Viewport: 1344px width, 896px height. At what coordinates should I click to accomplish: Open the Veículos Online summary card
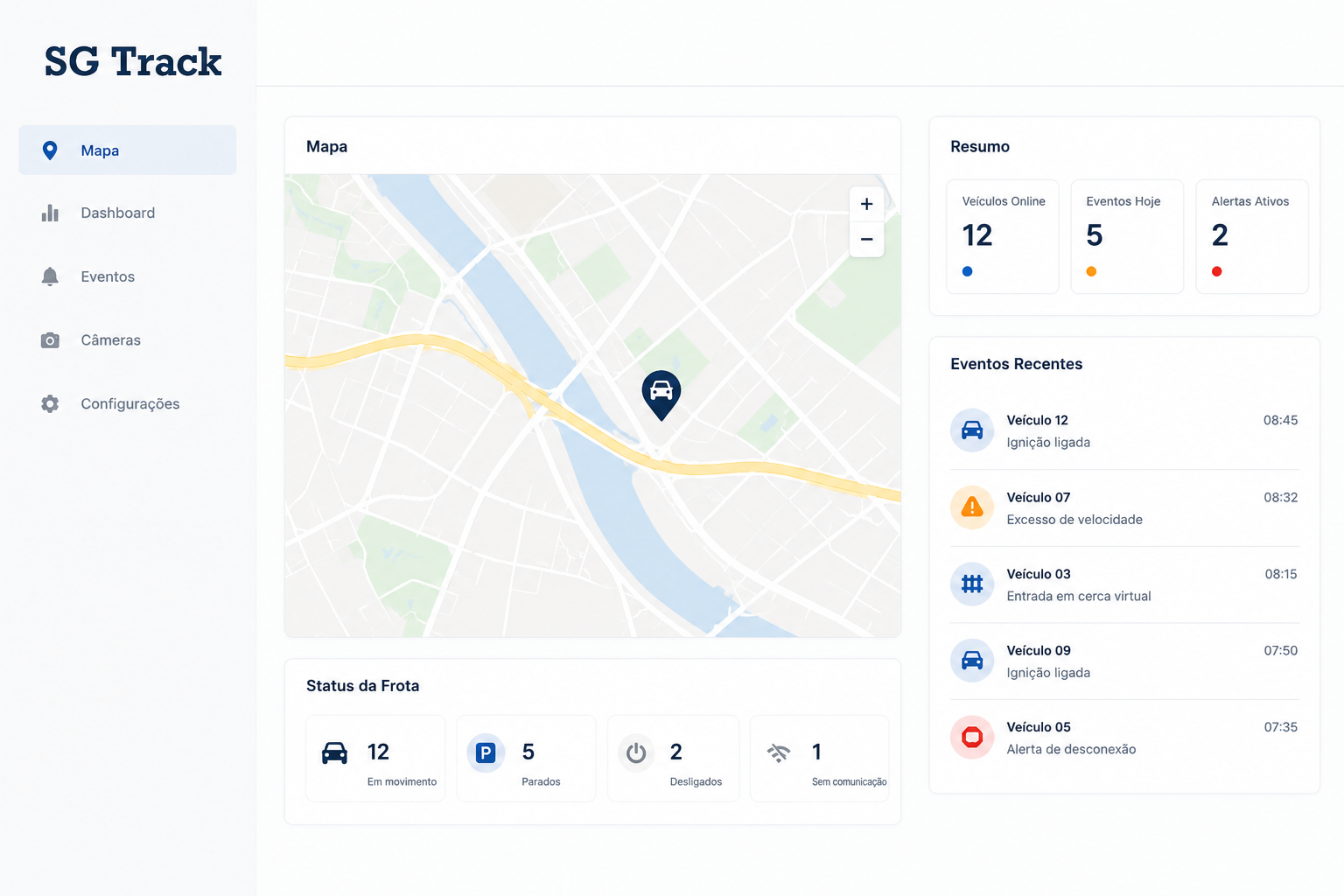coord(1003,236)
